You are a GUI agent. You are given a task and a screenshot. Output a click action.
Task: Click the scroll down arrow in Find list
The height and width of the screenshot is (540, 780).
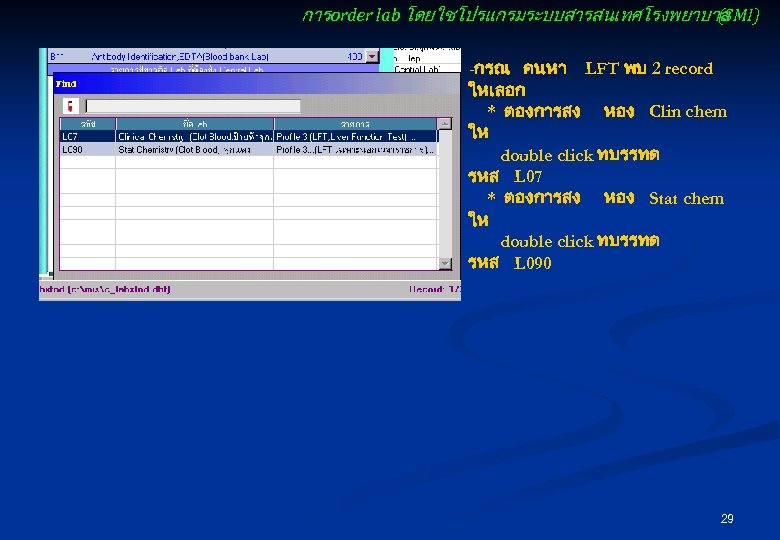(x=445, y=263)
